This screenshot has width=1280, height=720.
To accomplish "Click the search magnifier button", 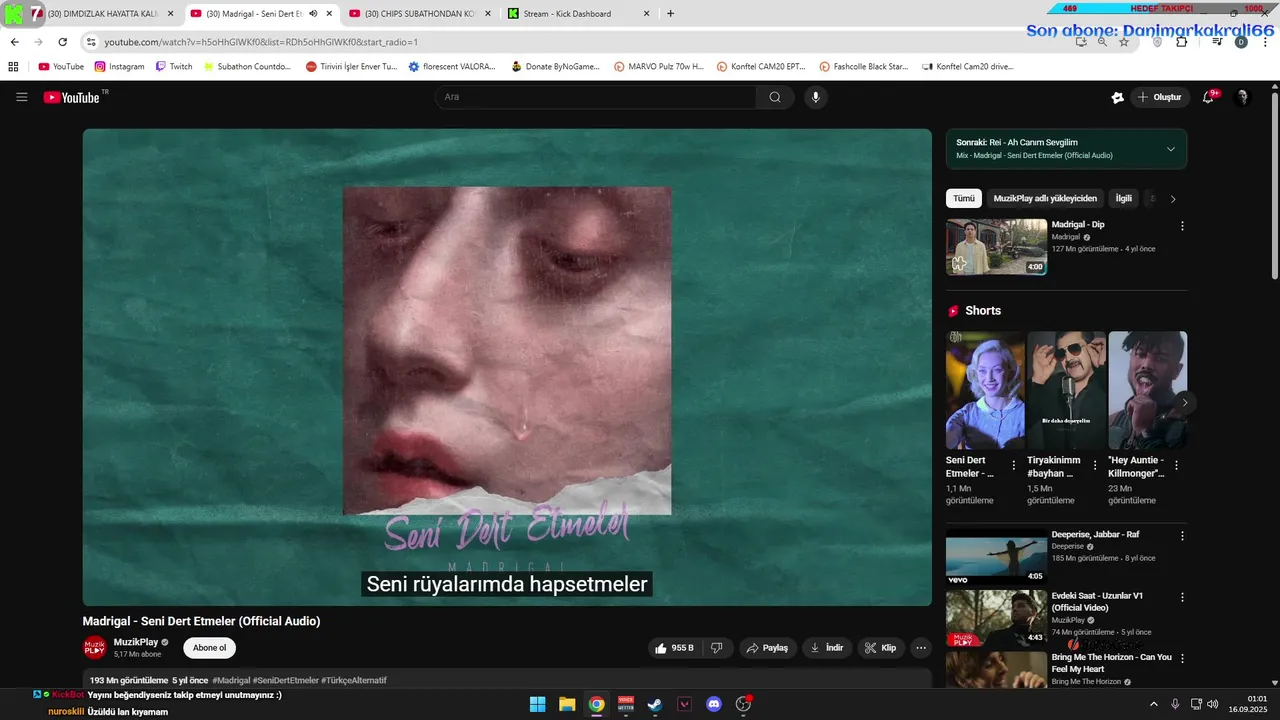I will point(775,97).
